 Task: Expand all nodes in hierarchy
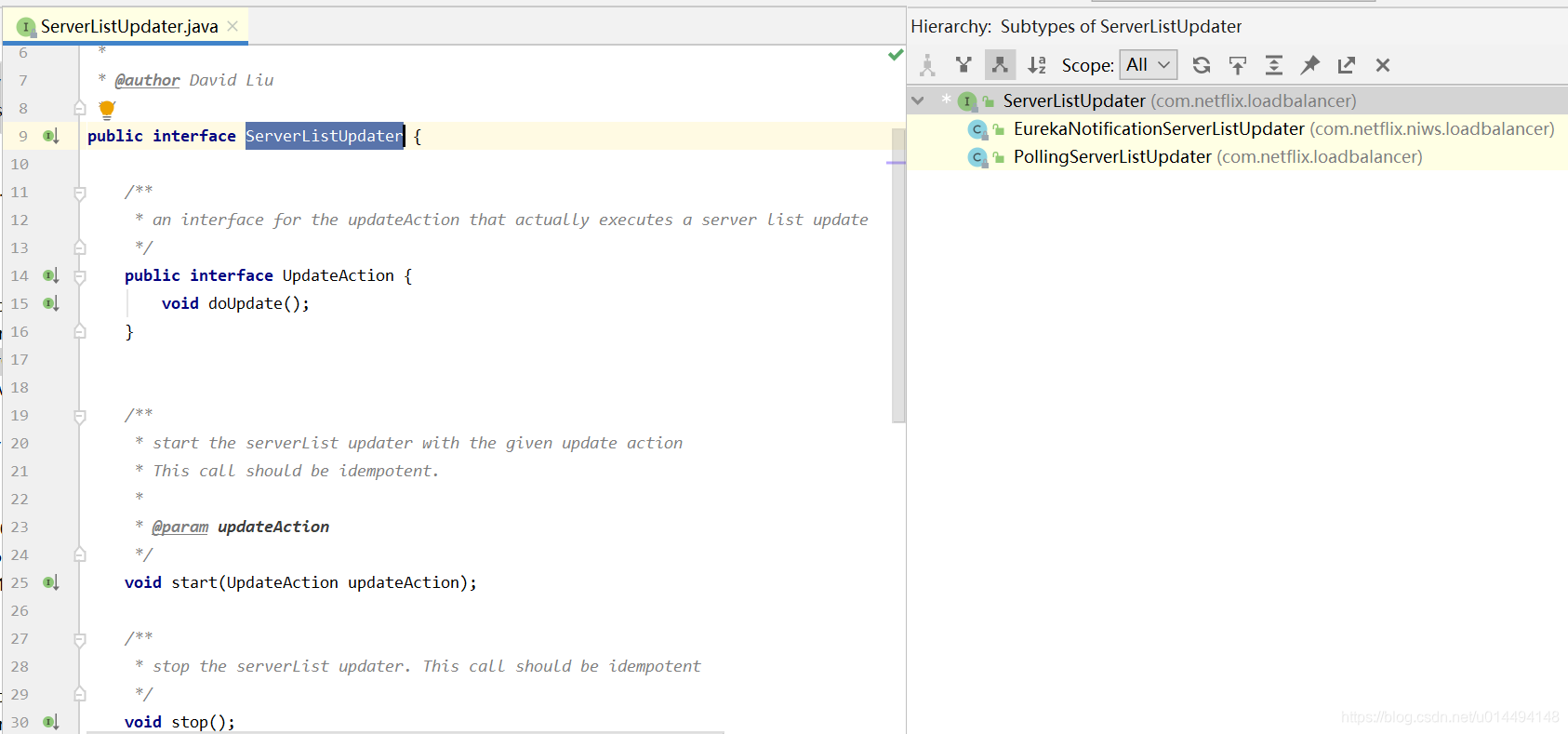[x=1274, y=65]
